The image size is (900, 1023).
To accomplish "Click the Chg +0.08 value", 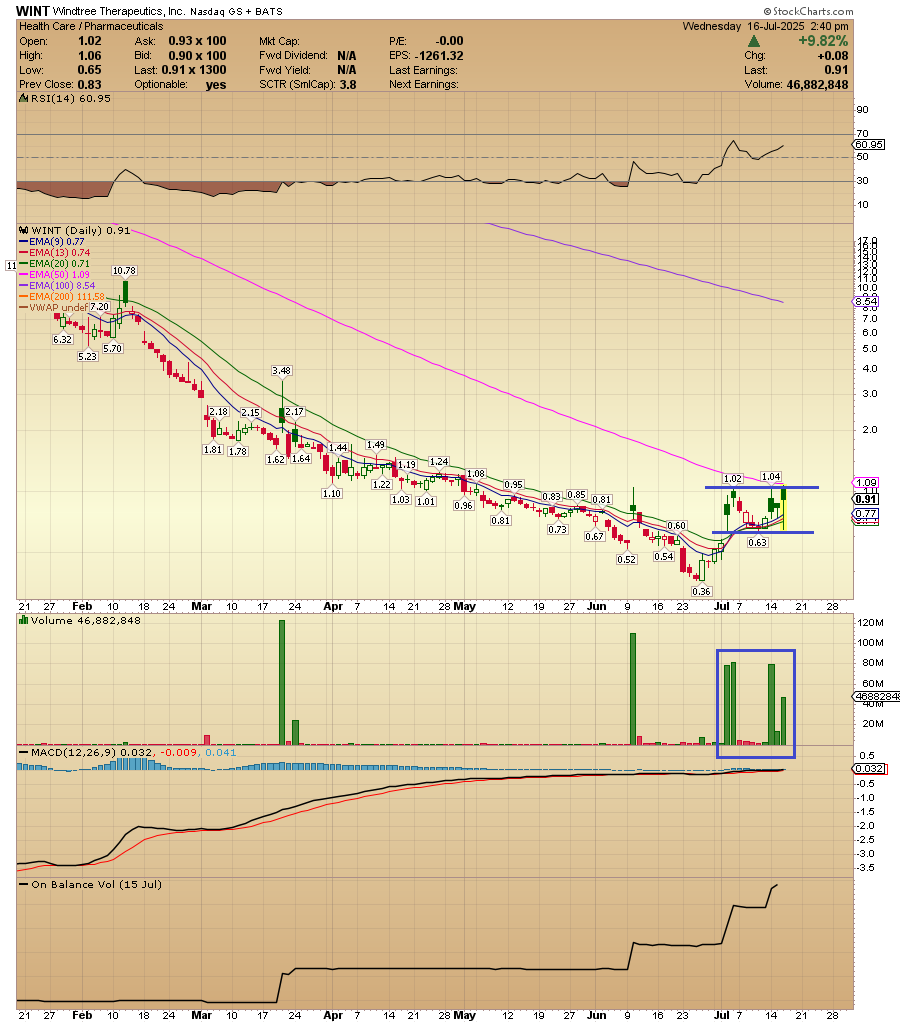I will [833, 56].
